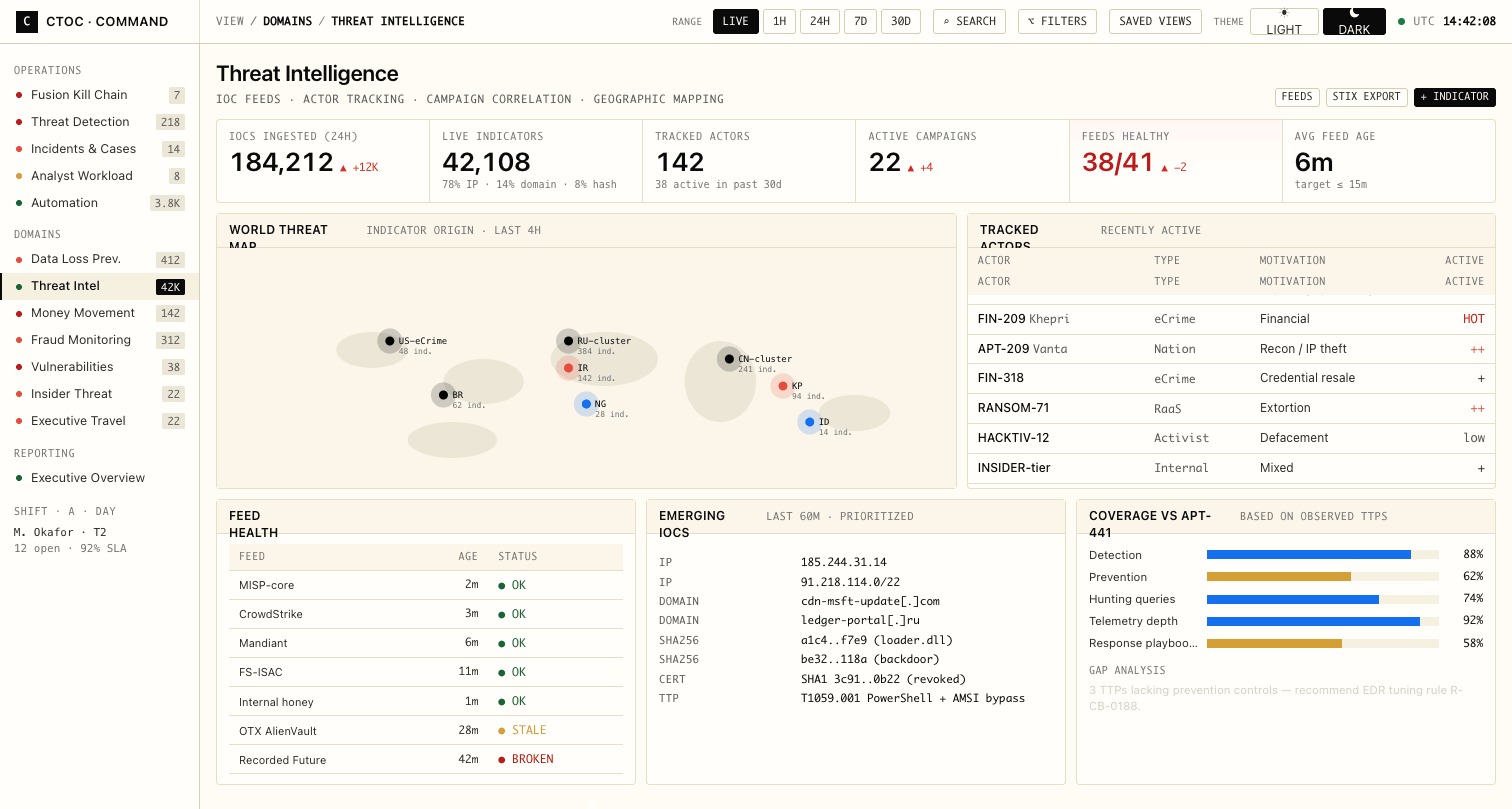Open Automation page
The width and height of the screenshot is (1512, 809).
[100, 203]
